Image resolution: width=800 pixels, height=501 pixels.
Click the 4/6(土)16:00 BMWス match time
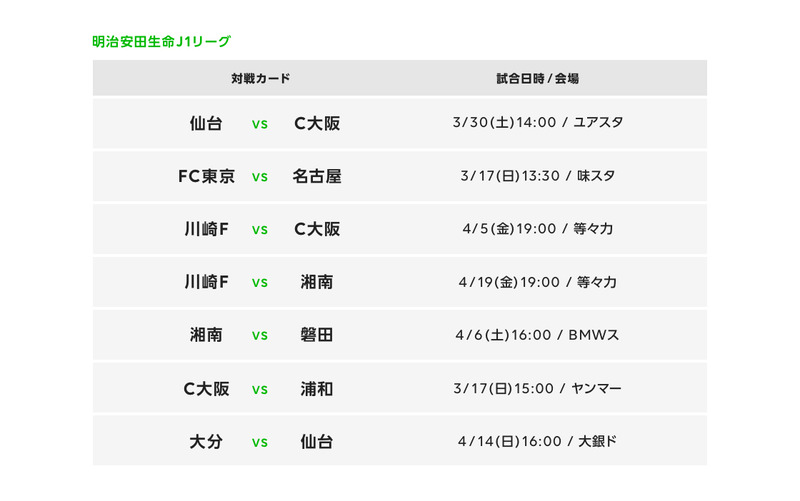(538, 335)
